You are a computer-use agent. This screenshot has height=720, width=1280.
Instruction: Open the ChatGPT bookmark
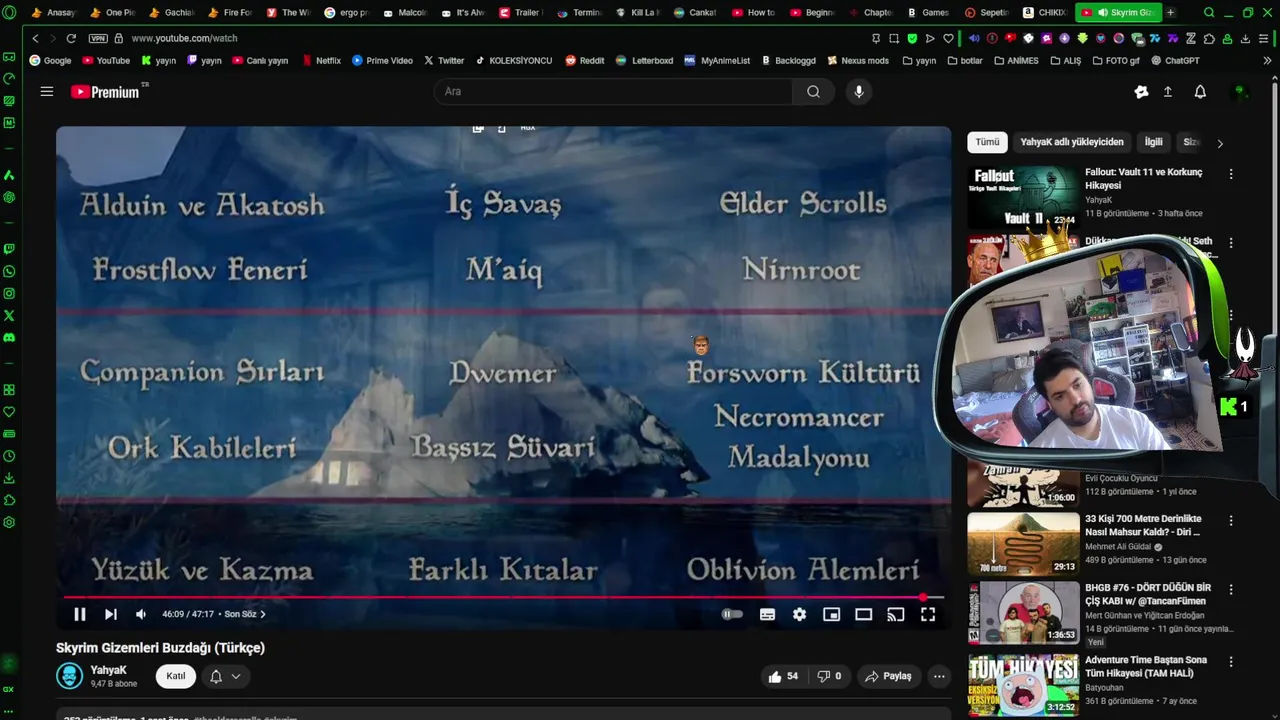point(1175,60)
